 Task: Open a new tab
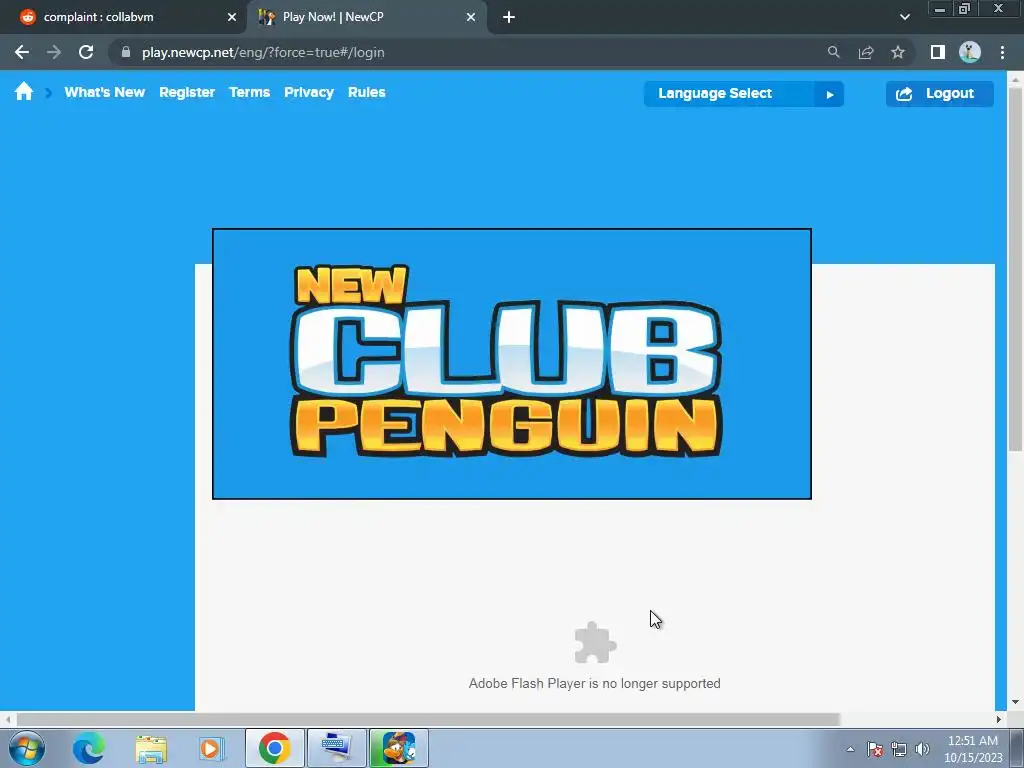pos(509,17)
